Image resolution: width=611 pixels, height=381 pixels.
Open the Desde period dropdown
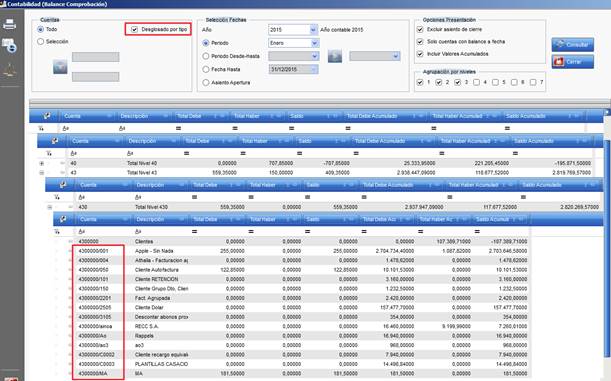314,56
